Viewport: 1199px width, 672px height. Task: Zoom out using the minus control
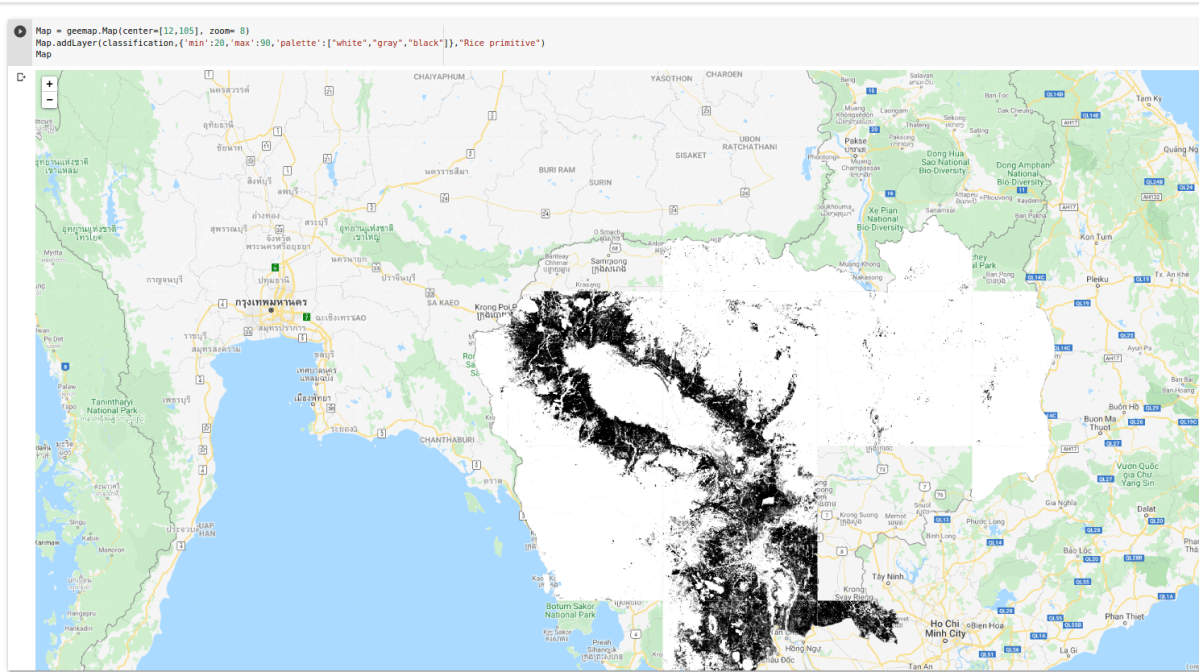click(47, 100)
